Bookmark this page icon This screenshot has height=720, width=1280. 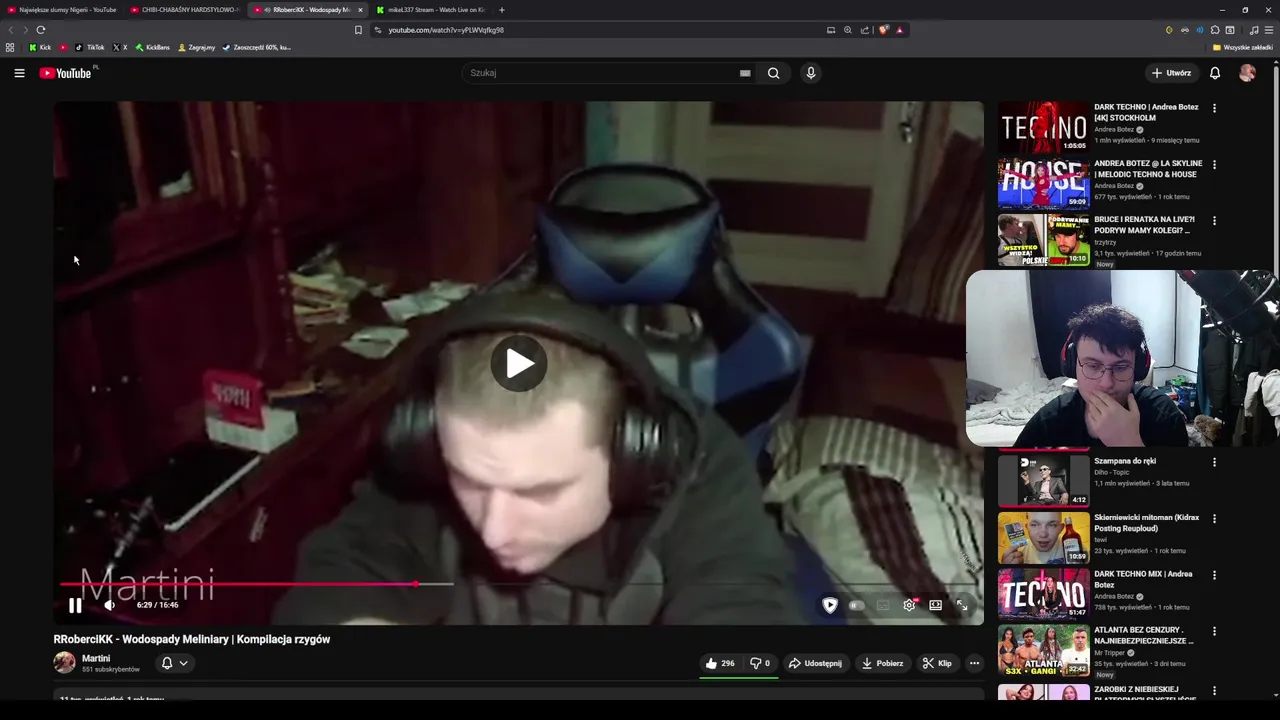click(x=358, y=30)
